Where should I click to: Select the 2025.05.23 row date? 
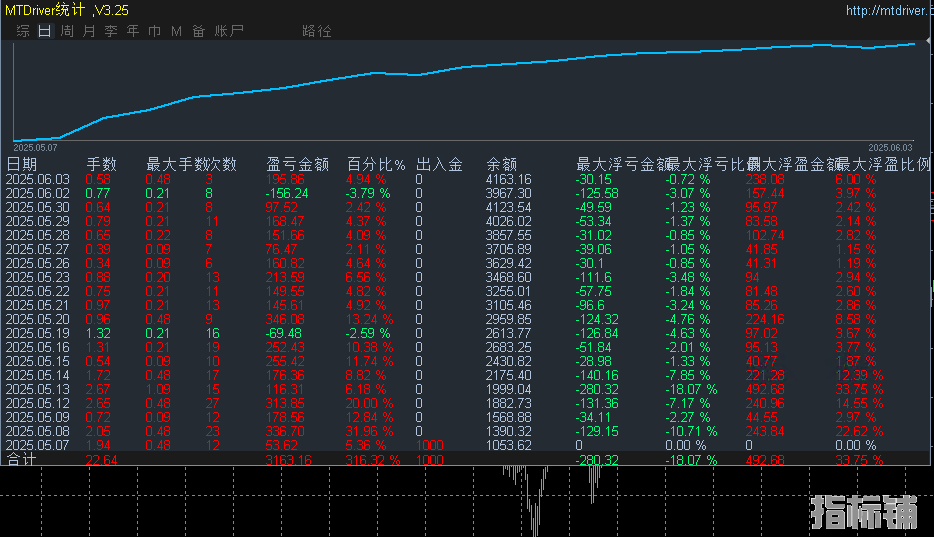point(38,277)
